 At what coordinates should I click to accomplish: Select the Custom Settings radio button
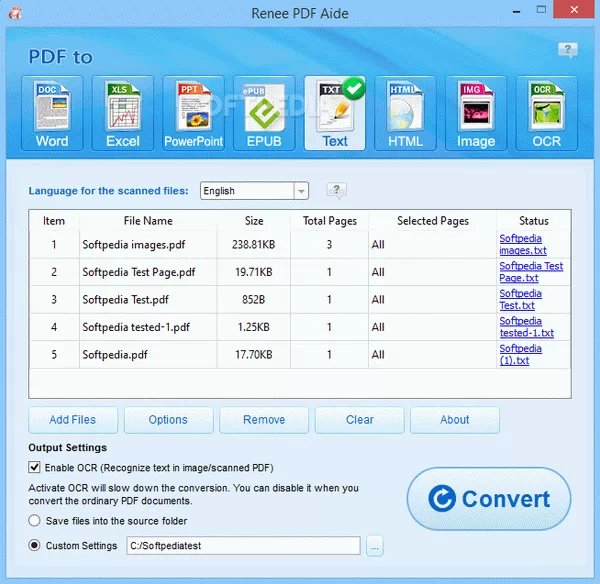34,545
